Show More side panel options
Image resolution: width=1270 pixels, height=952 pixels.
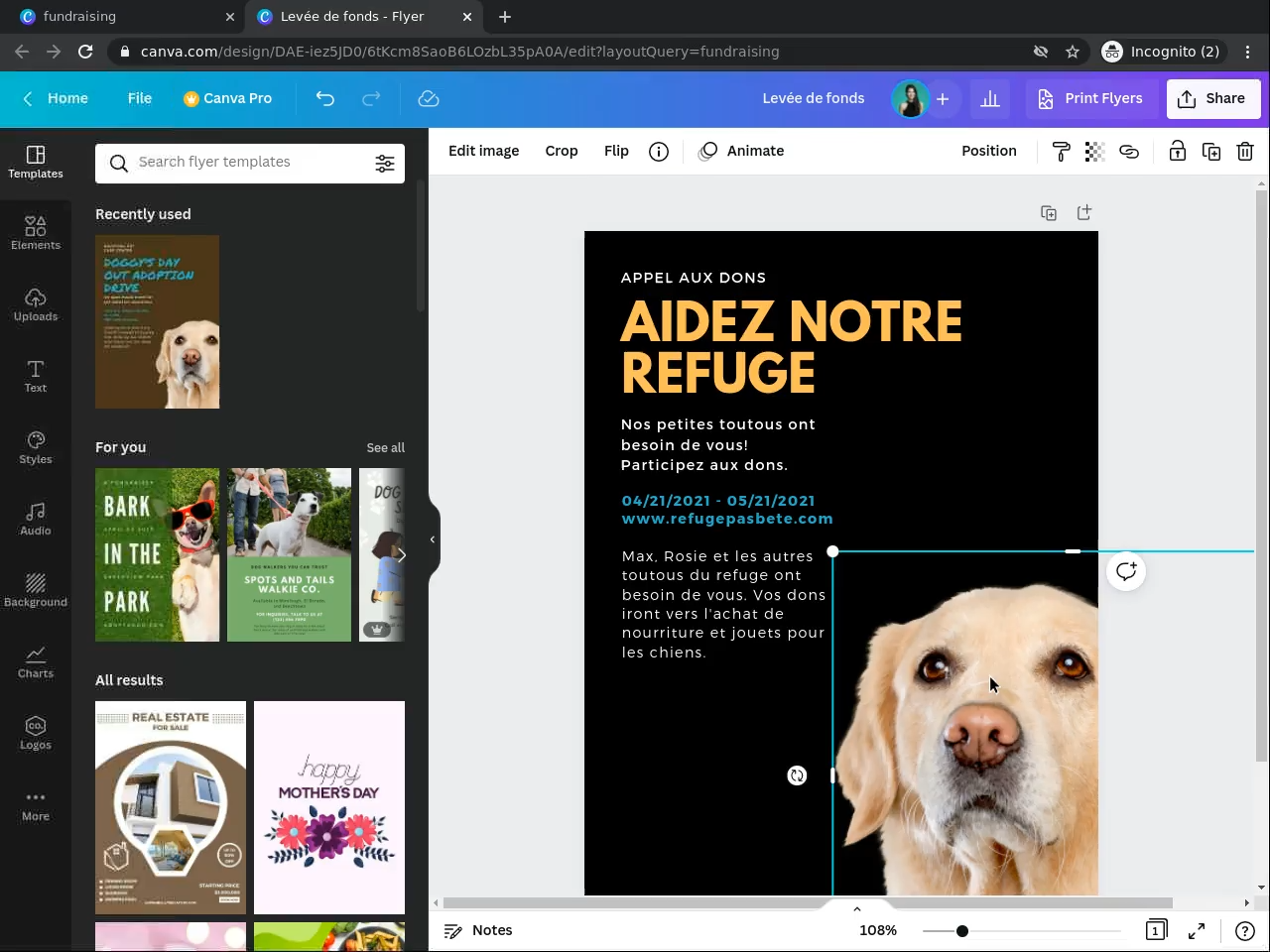click(x=36, y=804)
